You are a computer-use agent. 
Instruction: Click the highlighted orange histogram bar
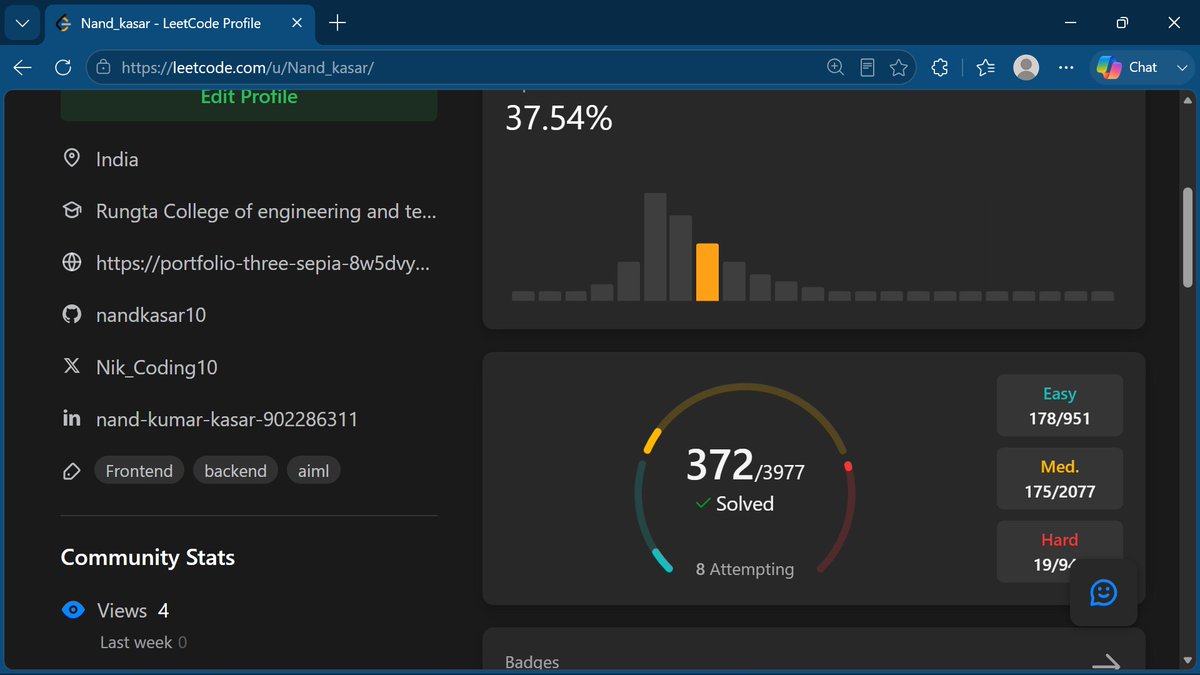click(x=707, y=272)
